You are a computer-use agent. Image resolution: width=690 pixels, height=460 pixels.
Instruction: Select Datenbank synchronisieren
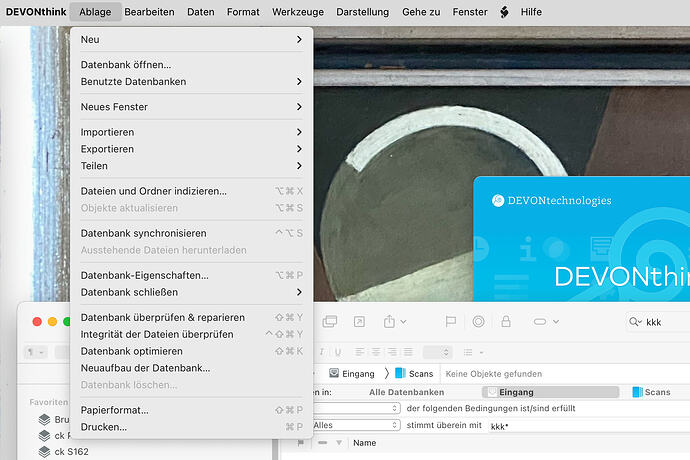(x=191, y=233)
